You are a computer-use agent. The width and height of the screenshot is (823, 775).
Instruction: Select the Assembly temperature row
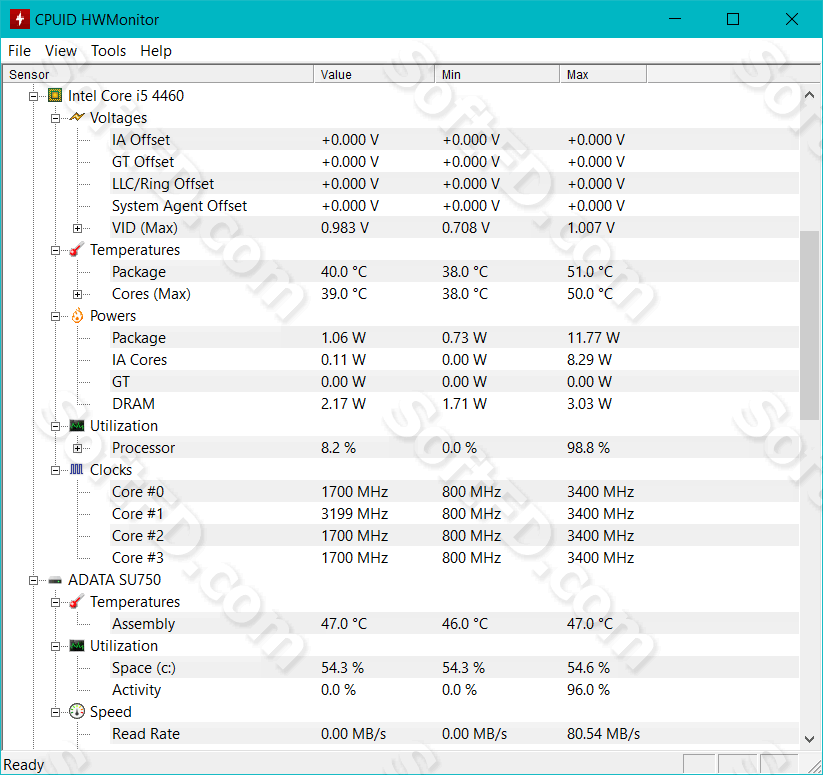click(455, 623)
